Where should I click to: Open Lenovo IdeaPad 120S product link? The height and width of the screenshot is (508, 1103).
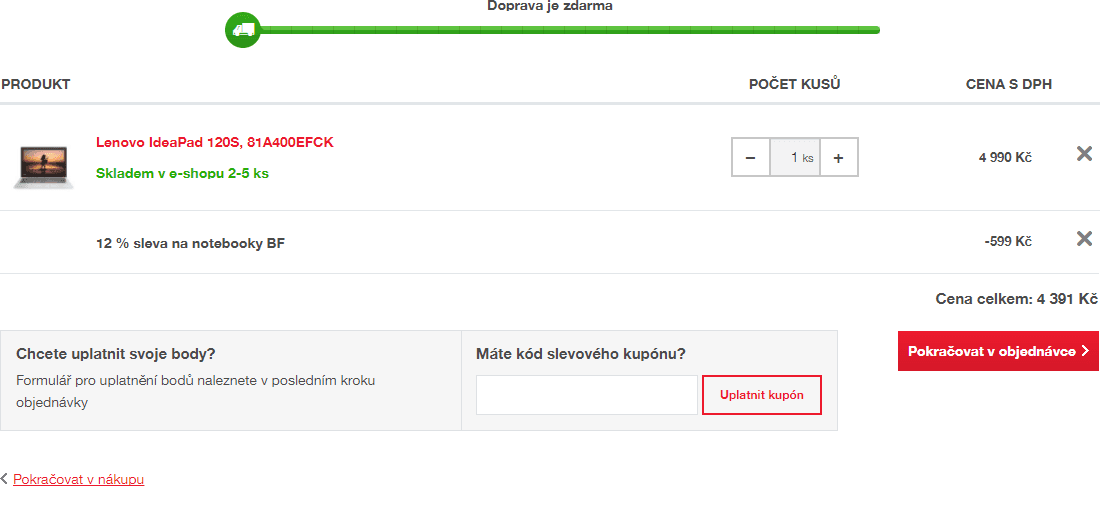click(215, 143)
